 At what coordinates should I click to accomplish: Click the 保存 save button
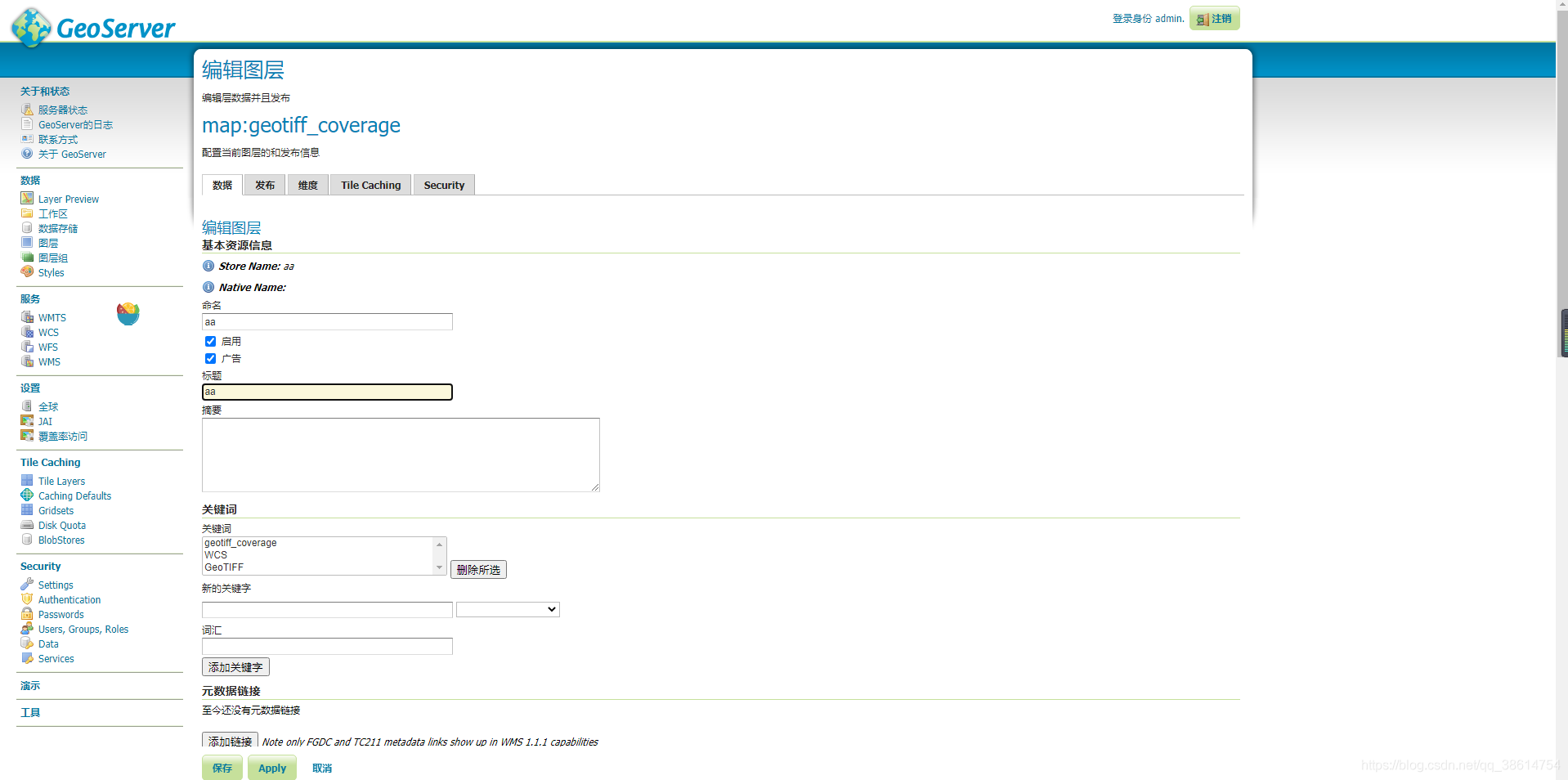pos(222,768)
